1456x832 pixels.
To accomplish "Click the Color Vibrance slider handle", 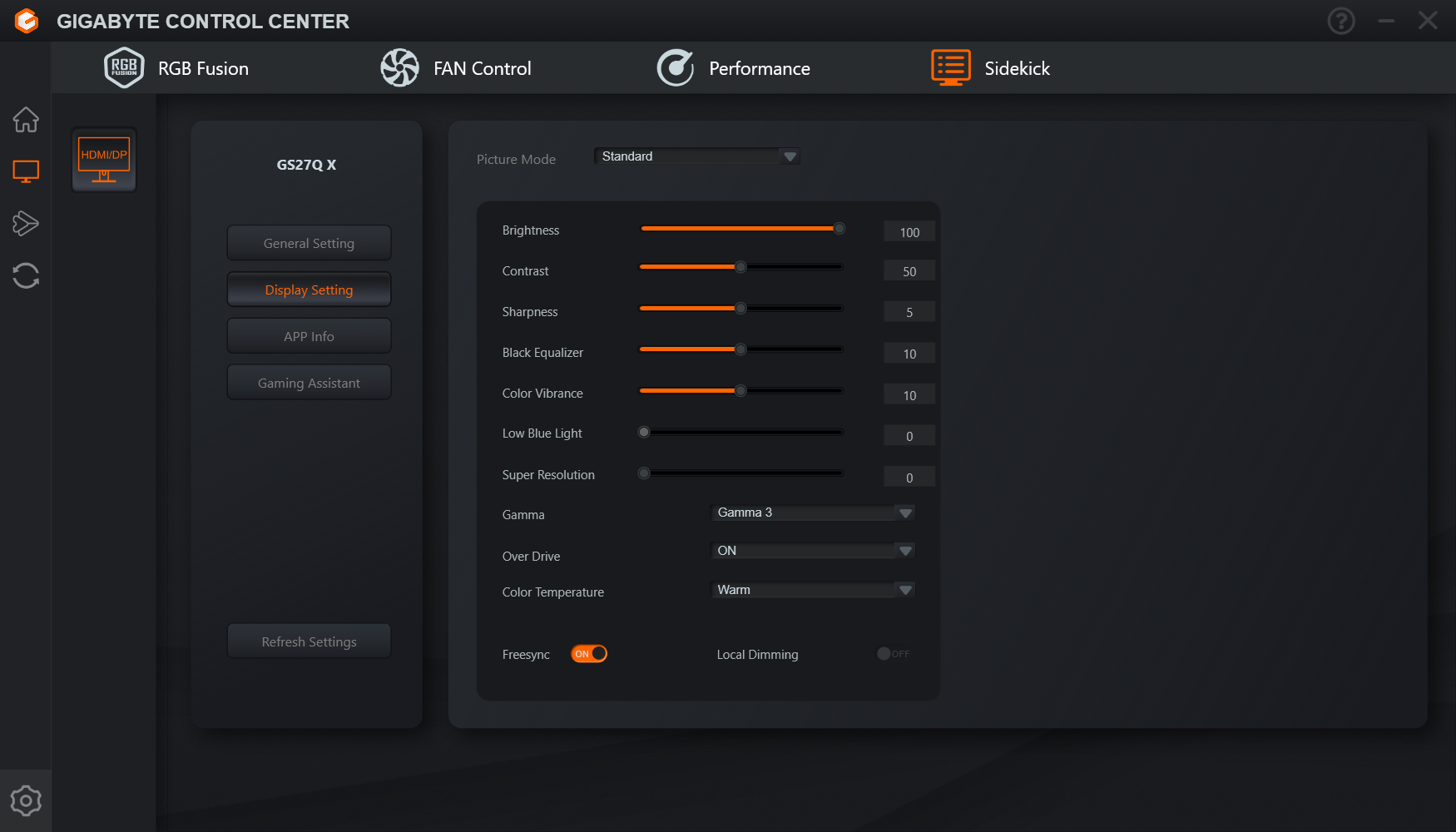I will pos(740,390).
